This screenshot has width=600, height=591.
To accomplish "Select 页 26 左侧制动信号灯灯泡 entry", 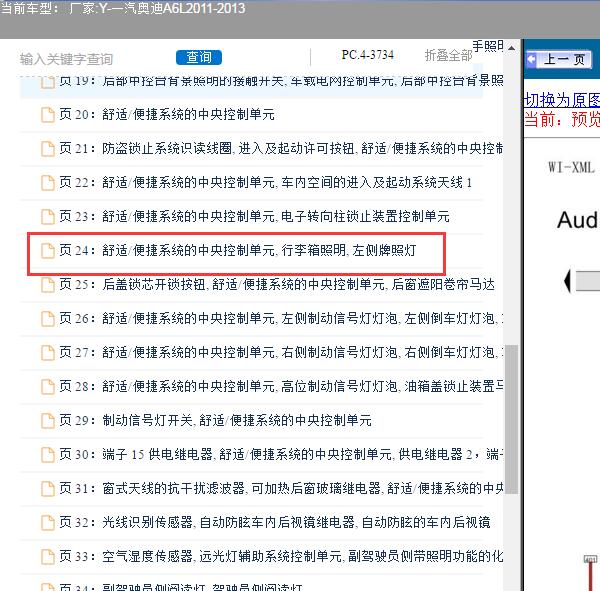I will coord(281,318).
